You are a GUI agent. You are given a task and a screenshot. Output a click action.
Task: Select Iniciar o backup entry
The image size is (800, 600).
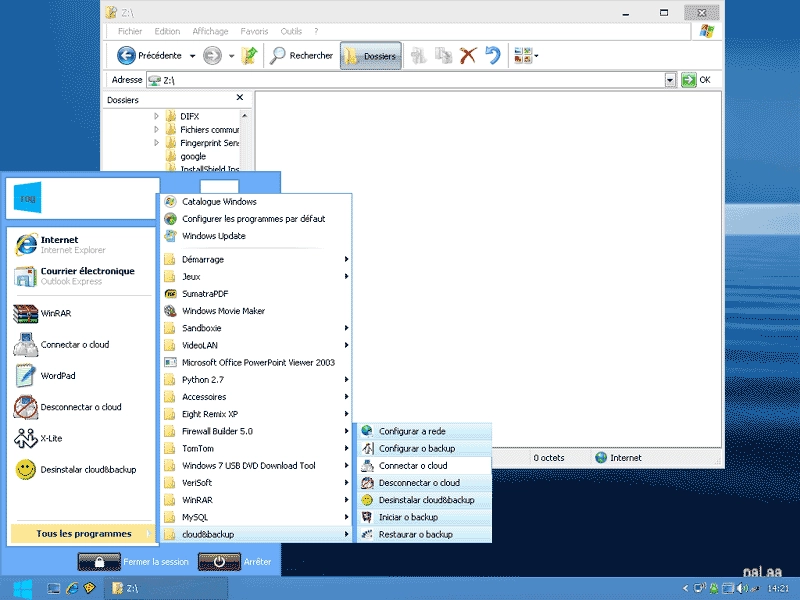[x=424, y=517]
